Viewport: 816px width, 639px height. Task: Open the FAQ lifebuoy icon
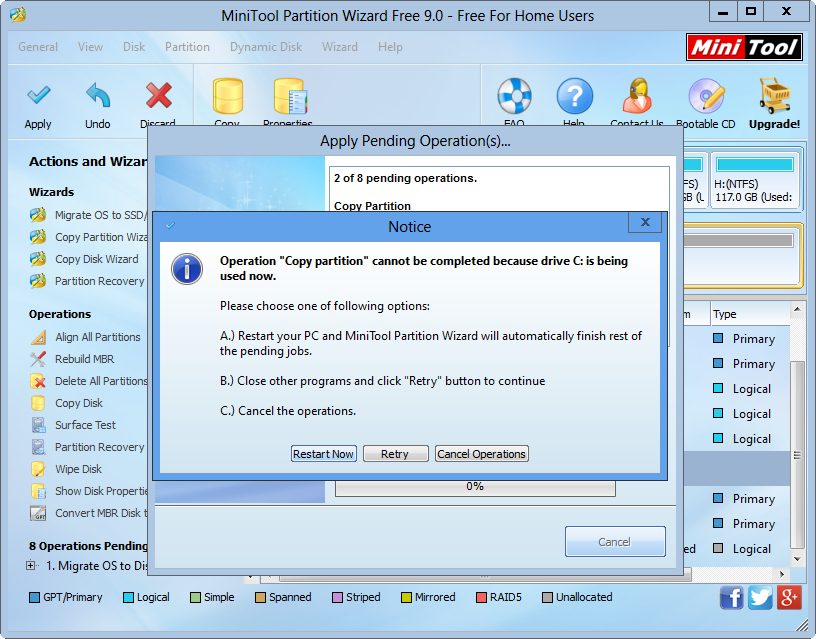(514, 96)
